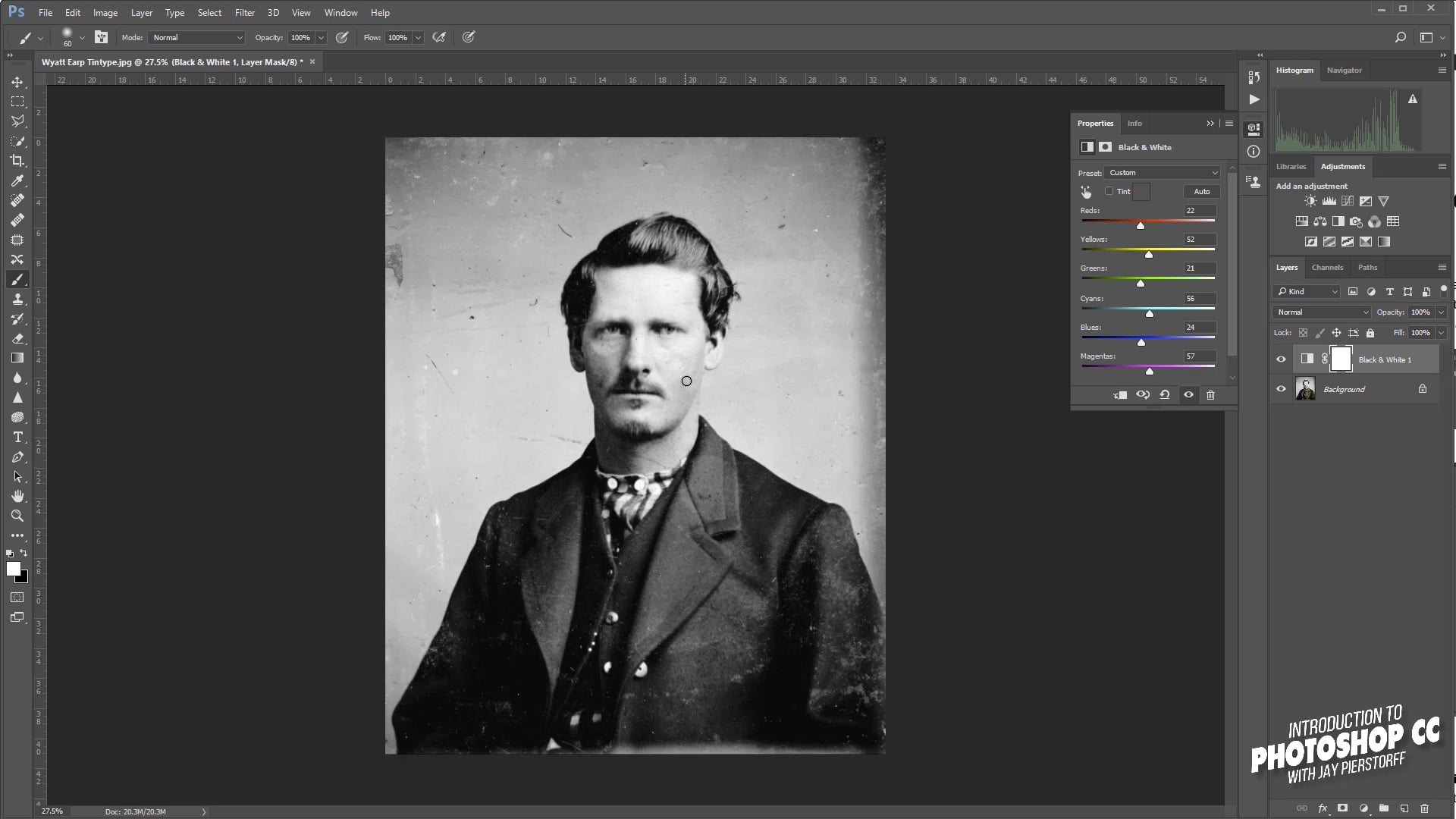Open the brush Mode dropdown in options bar
1456x819 pixels.
(x=196, y=37)
